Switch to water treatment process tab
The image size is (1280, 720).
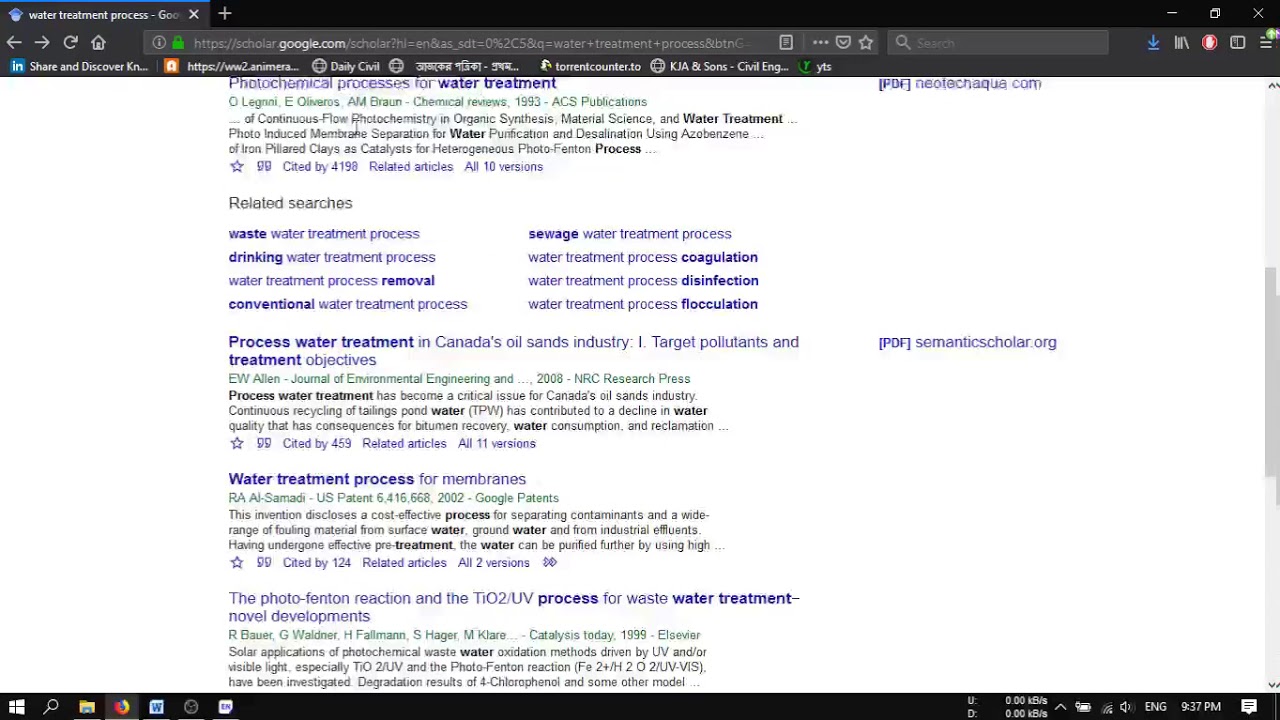[104, 14]
